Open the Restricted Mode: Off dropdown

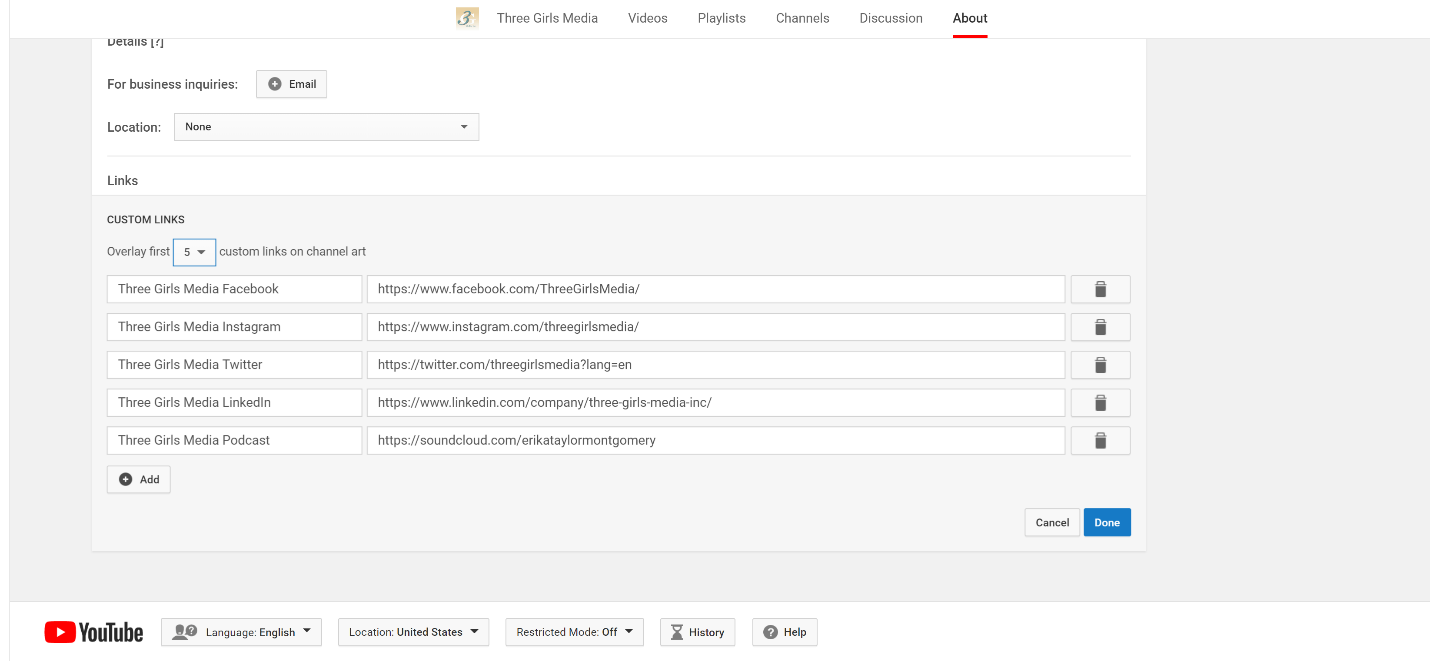(574, 632)
